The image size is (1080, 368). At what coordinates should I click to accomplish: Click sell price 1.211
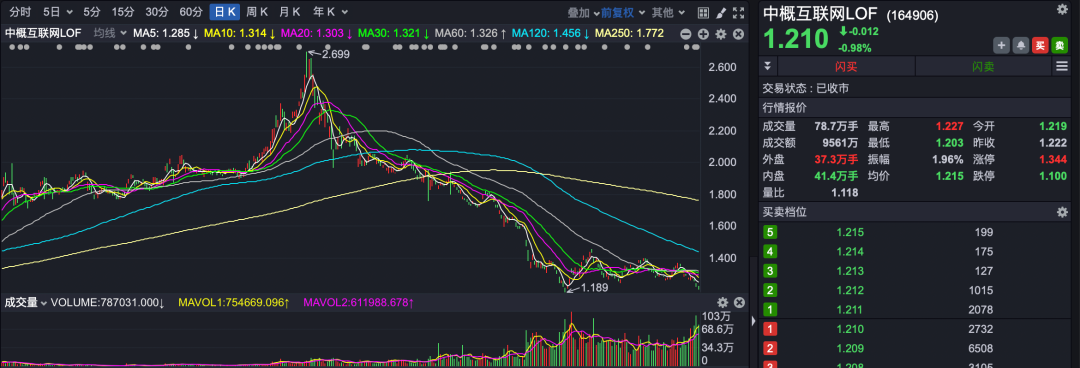tap(850, 309)
